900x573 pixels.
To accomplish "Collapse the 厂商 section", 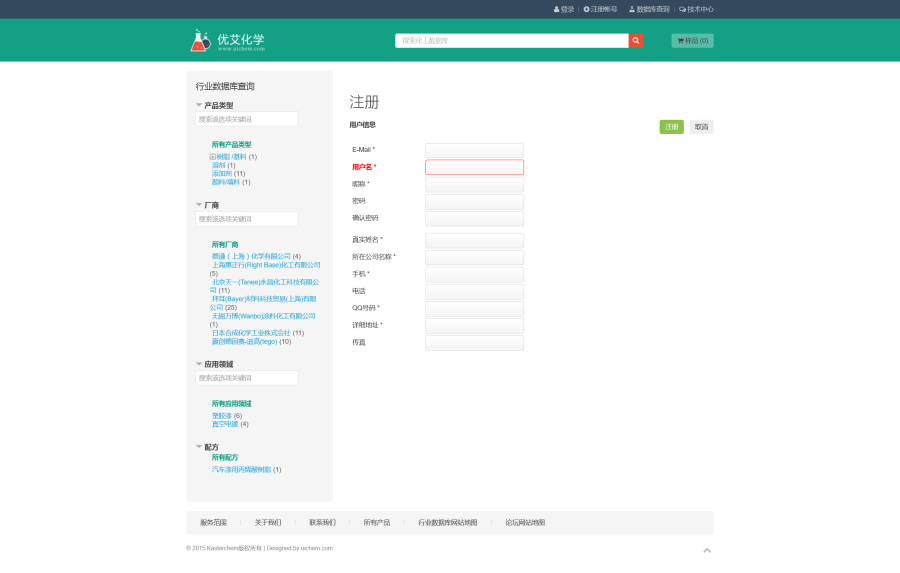I will point(199,205).
